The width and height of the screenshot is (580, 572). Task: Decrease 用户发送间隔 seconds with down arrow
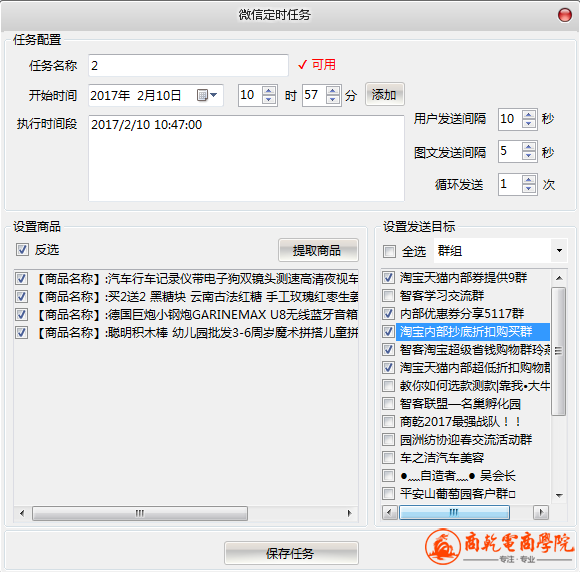click(529, 124)
